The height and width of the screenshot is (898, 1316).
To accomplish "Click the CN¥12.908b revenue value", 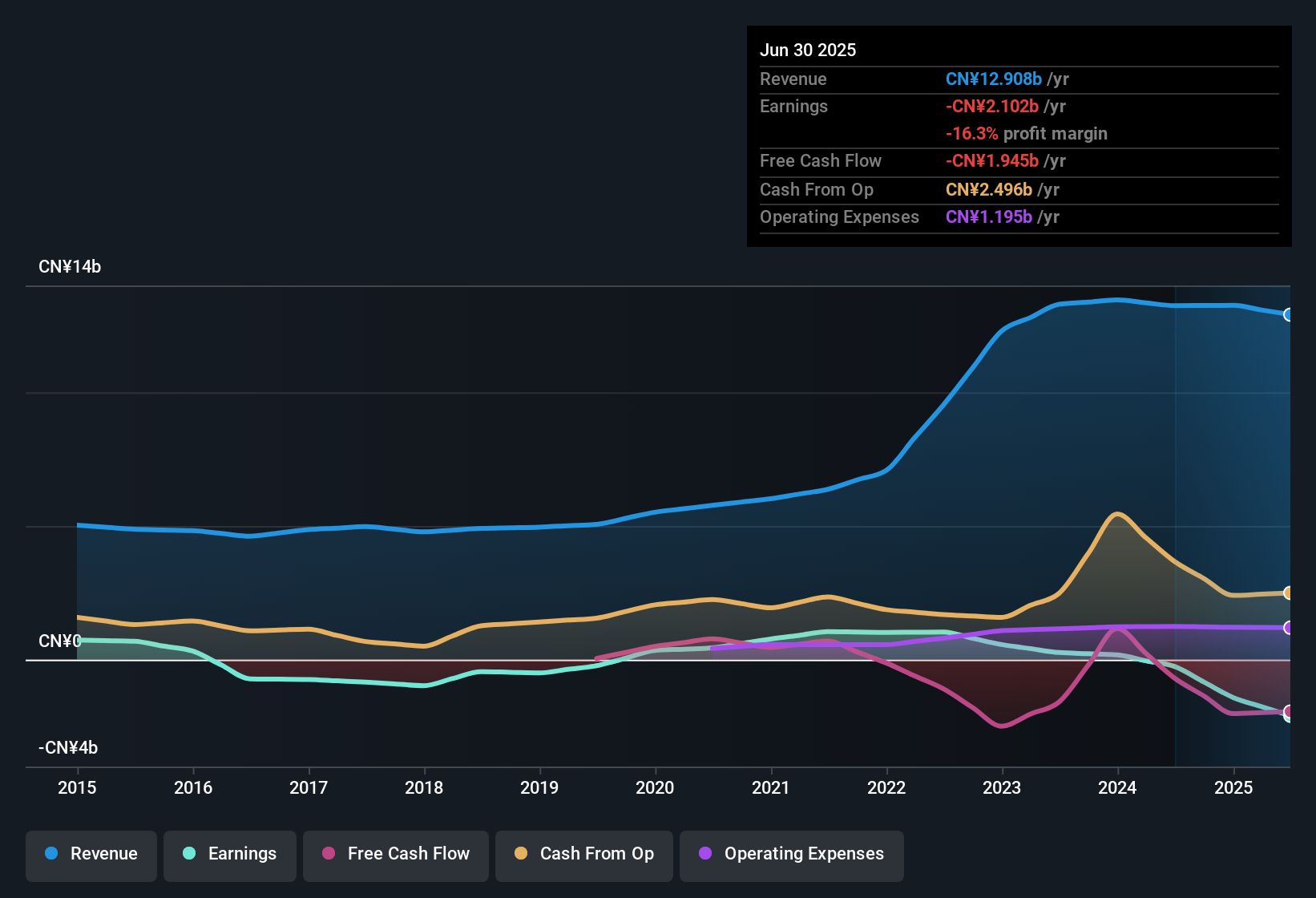I will click(994, 79).
